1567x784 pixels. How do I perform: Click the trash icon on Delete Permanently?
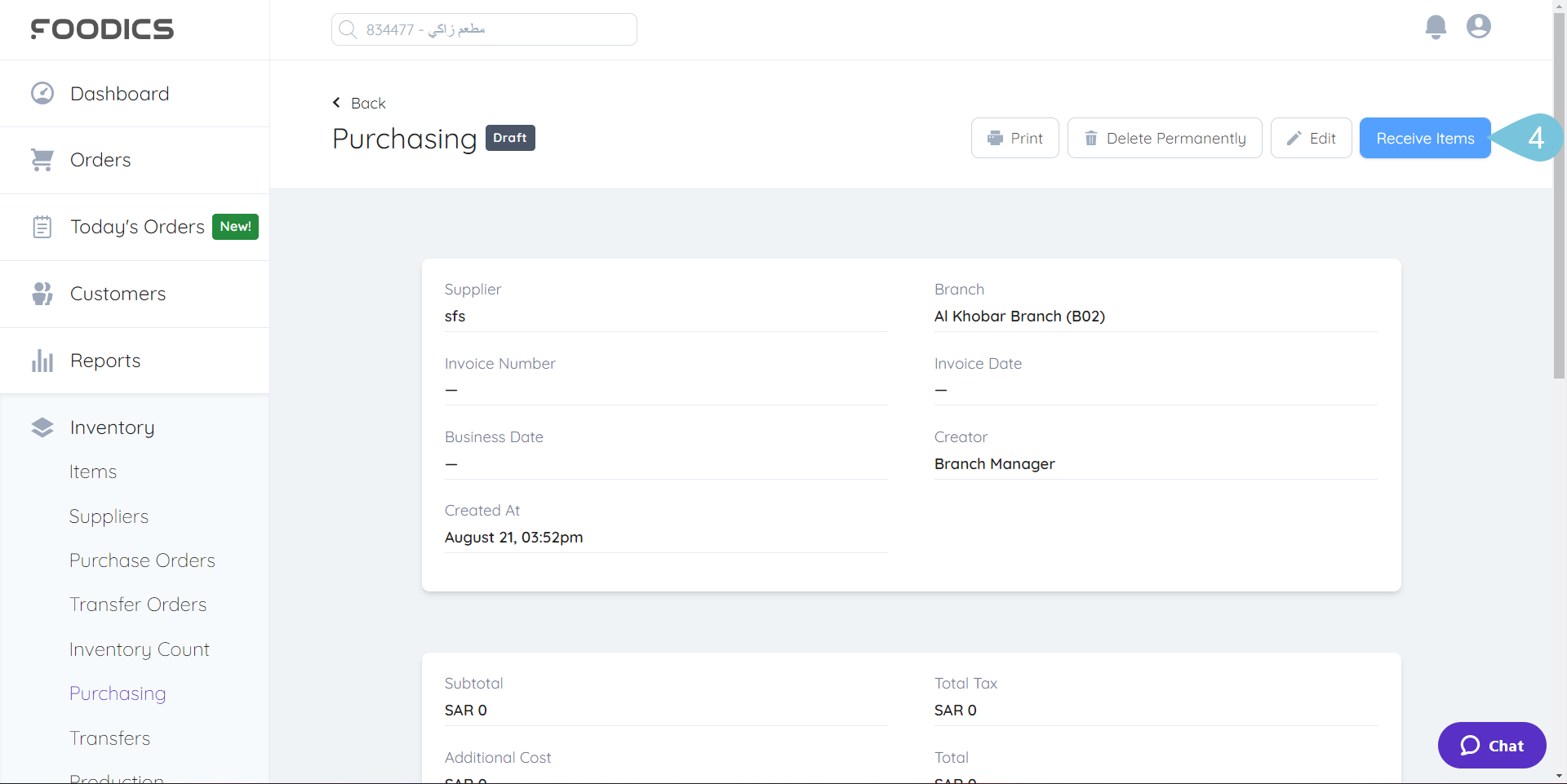coord(1092,138)
